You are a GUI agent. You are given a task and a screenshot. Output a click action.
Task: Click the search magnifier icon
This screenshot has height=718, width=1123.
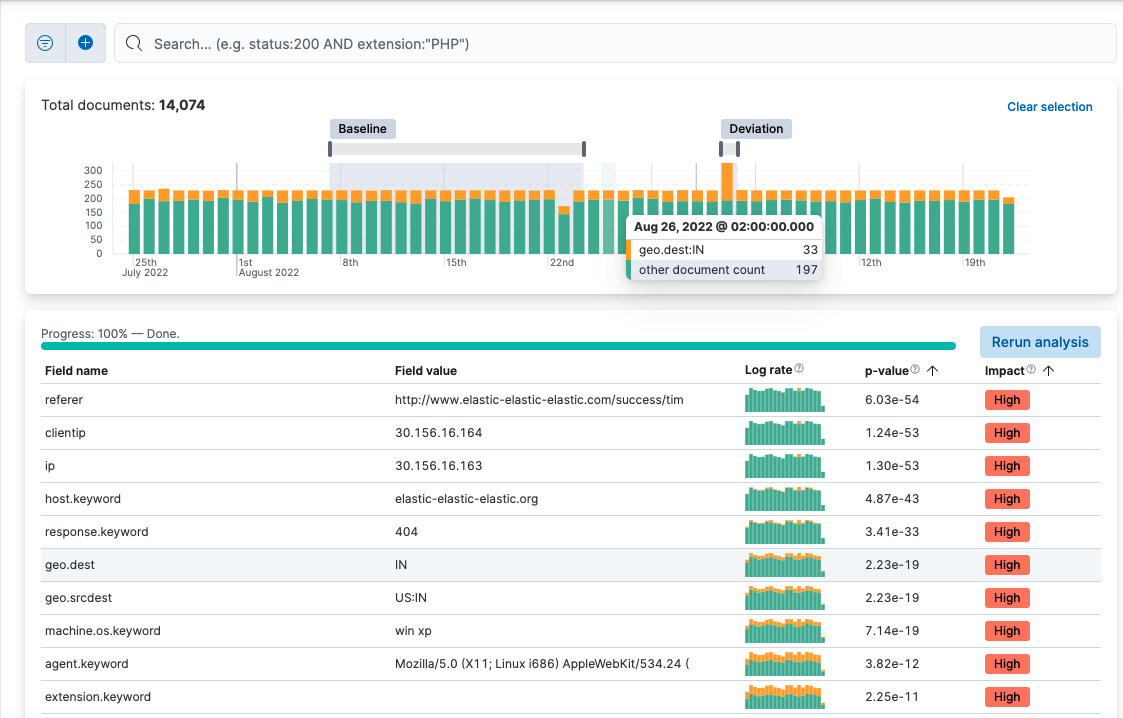pyautogui.click(x=134, y=44)
